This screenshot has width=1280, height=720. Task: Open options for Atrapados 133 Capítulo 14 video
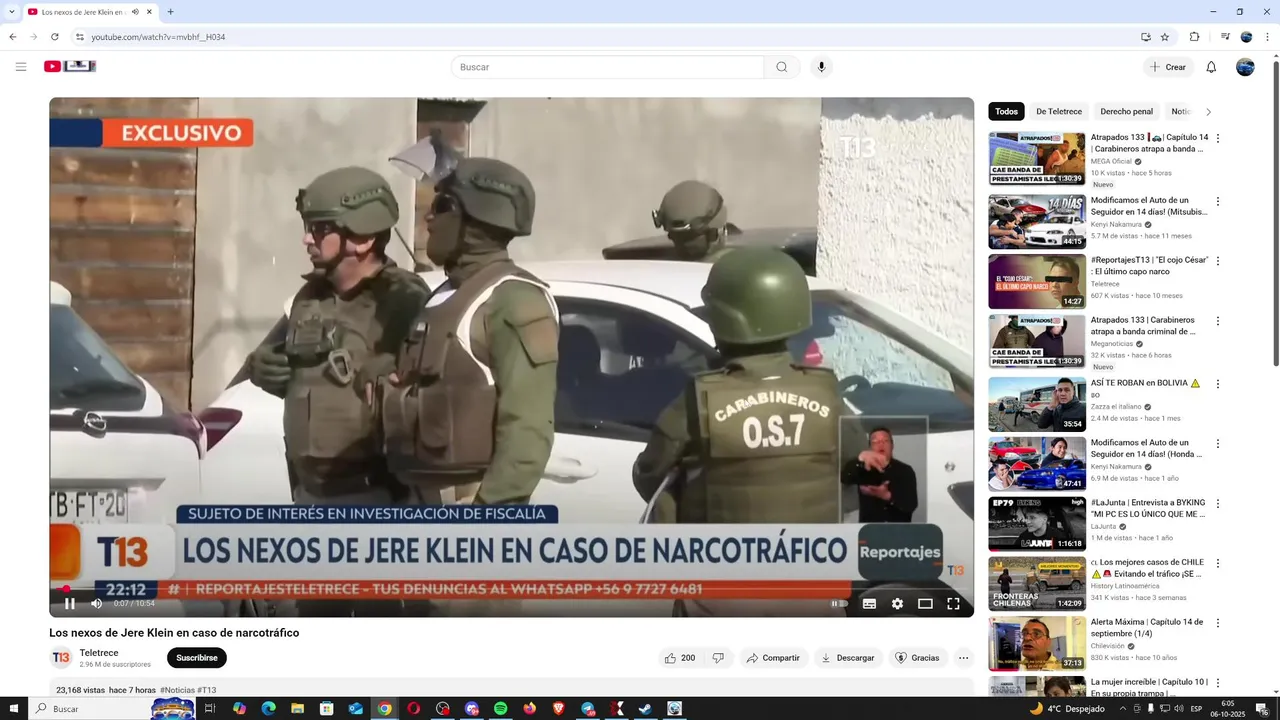[1218, 138]
